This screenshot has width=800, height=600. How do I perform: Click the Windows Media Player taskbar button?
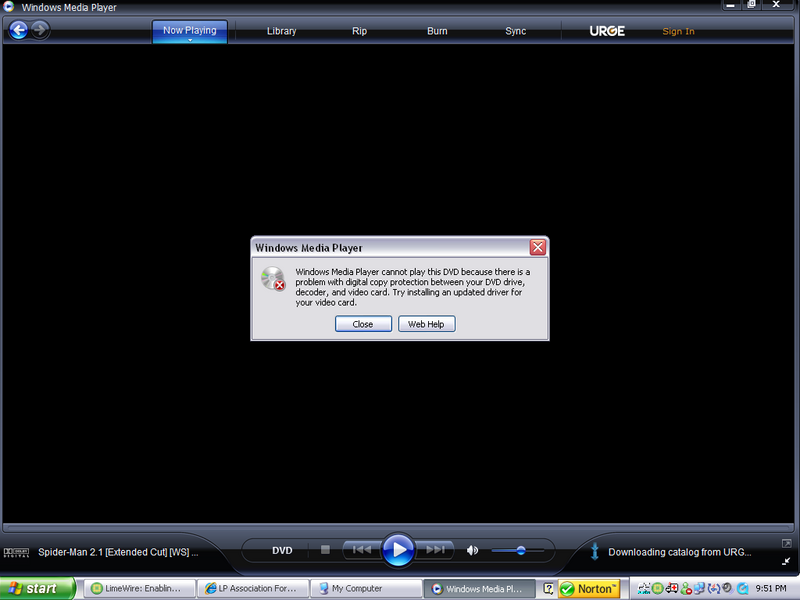[x=480, y=588]
